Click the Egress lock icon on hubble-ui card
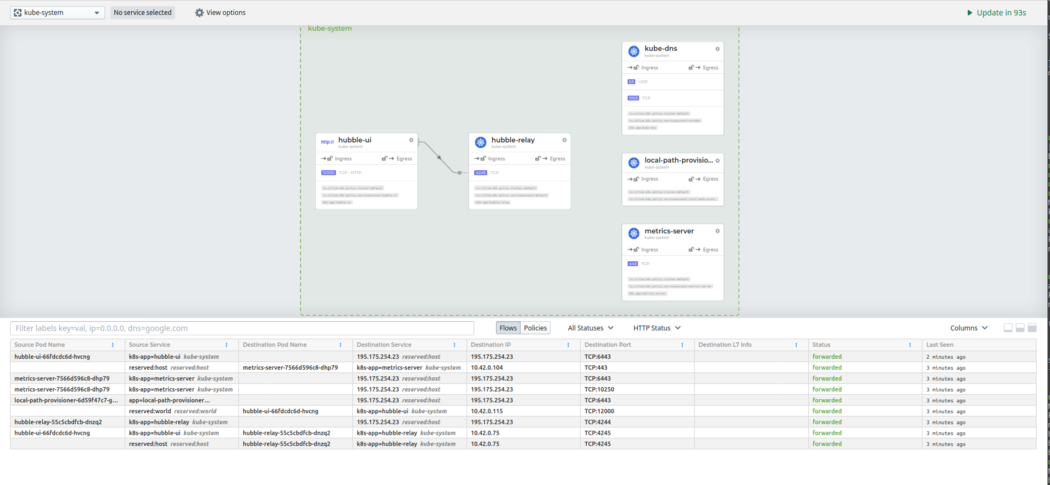This screenshot has width=1050, height=485. pyautogui.click(x=385, y=158)
